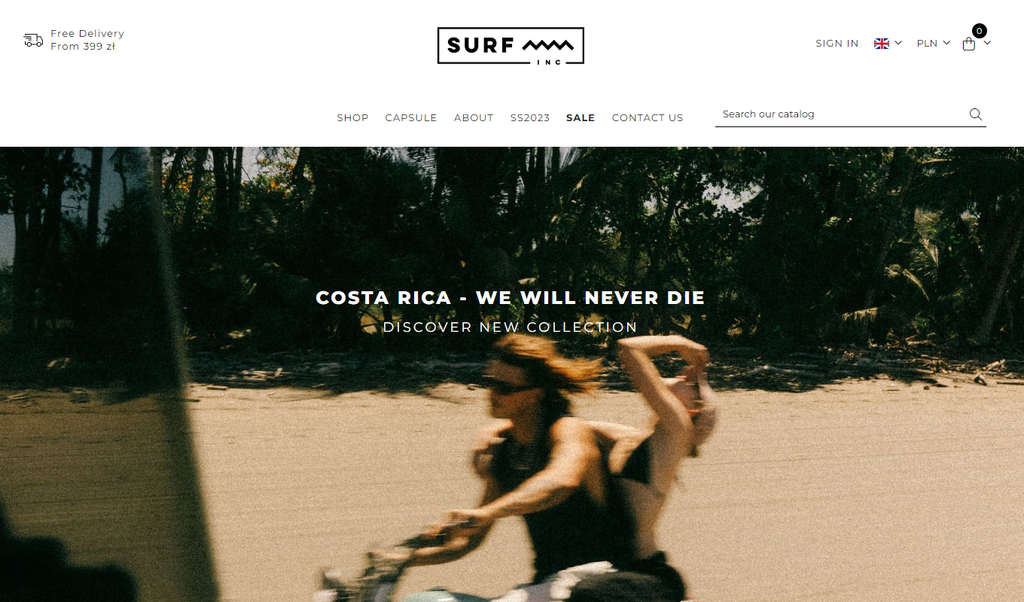The width and height of the screenshot is (1024, 602).
Task: Click the Discover New Collection text
Action: pos(510,327)
